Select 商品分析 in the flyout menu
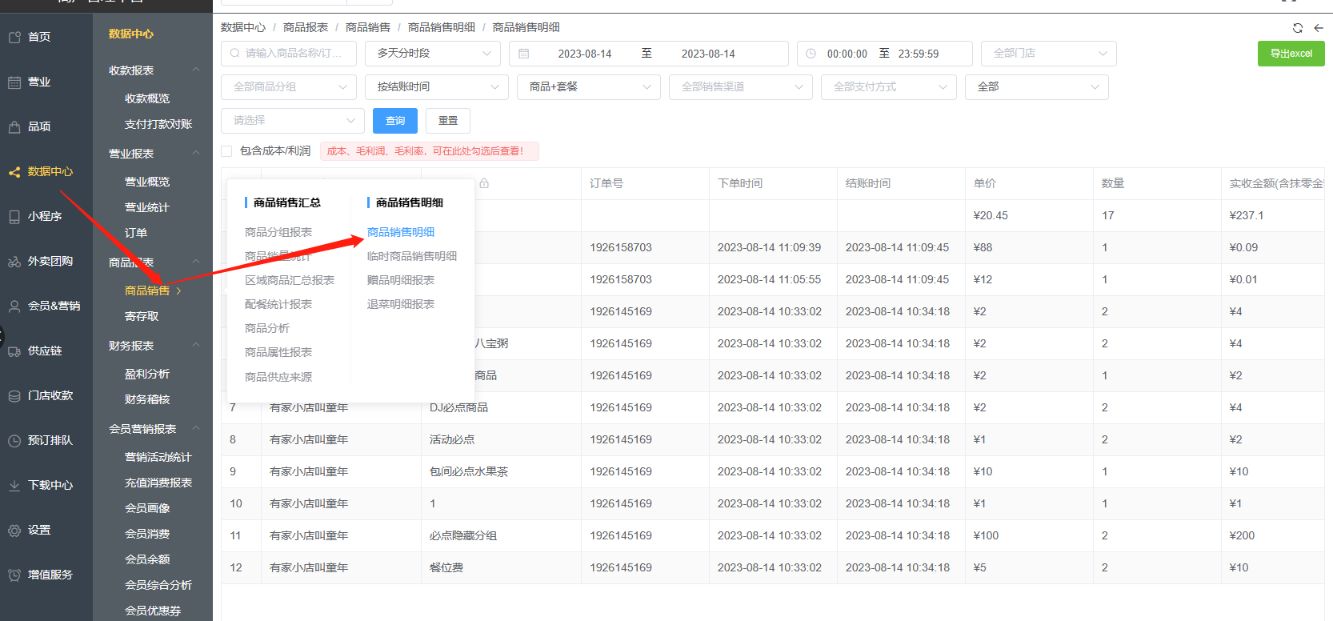Viewport: 1333px width, 621px height. point(267,328)
